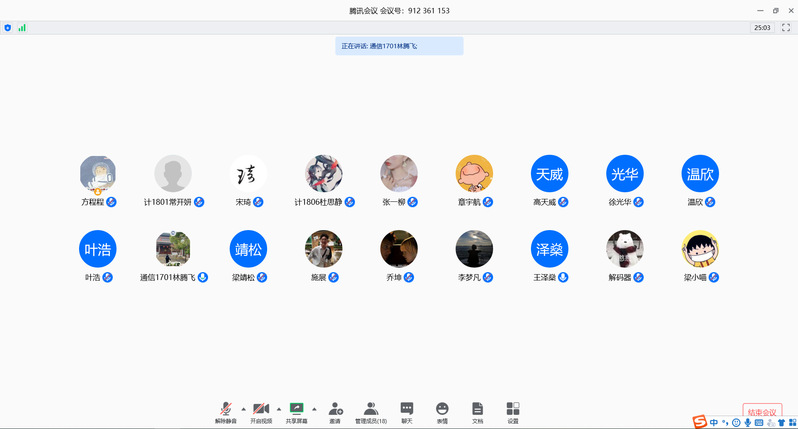This screenshot has width=798, height=429.
Task: Select participant 方程程's avatar
Action: 98,174
